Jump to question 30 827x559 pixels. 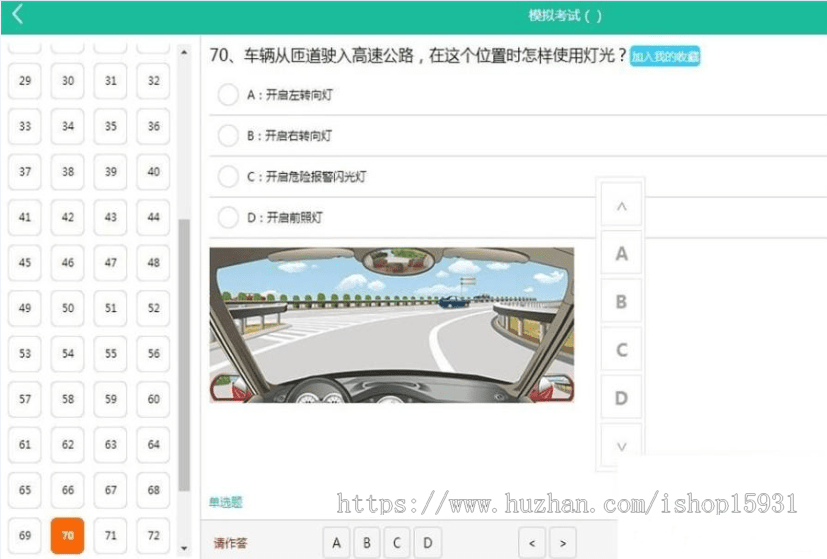tap(68, 81)
